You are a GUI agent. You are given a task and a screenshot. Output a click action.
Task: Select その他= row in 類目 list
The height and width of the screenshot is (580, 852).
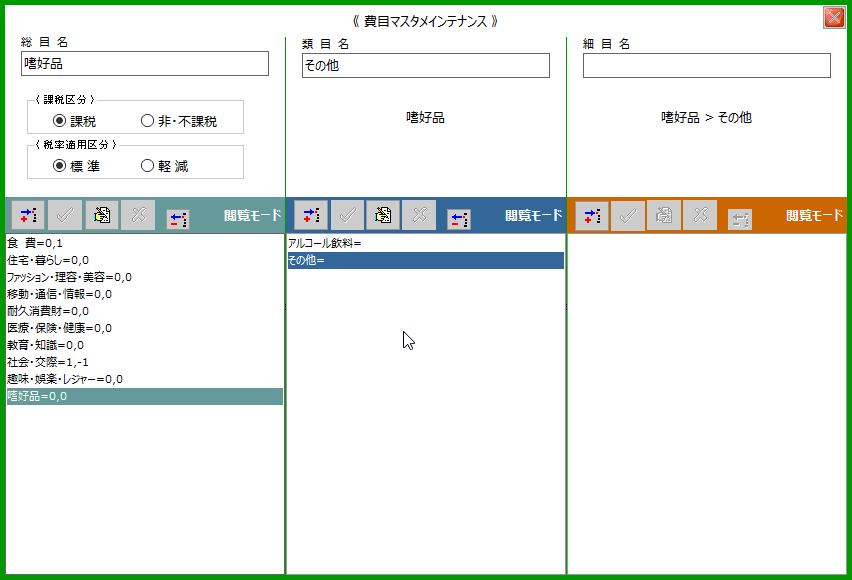[x=426, y=260]
